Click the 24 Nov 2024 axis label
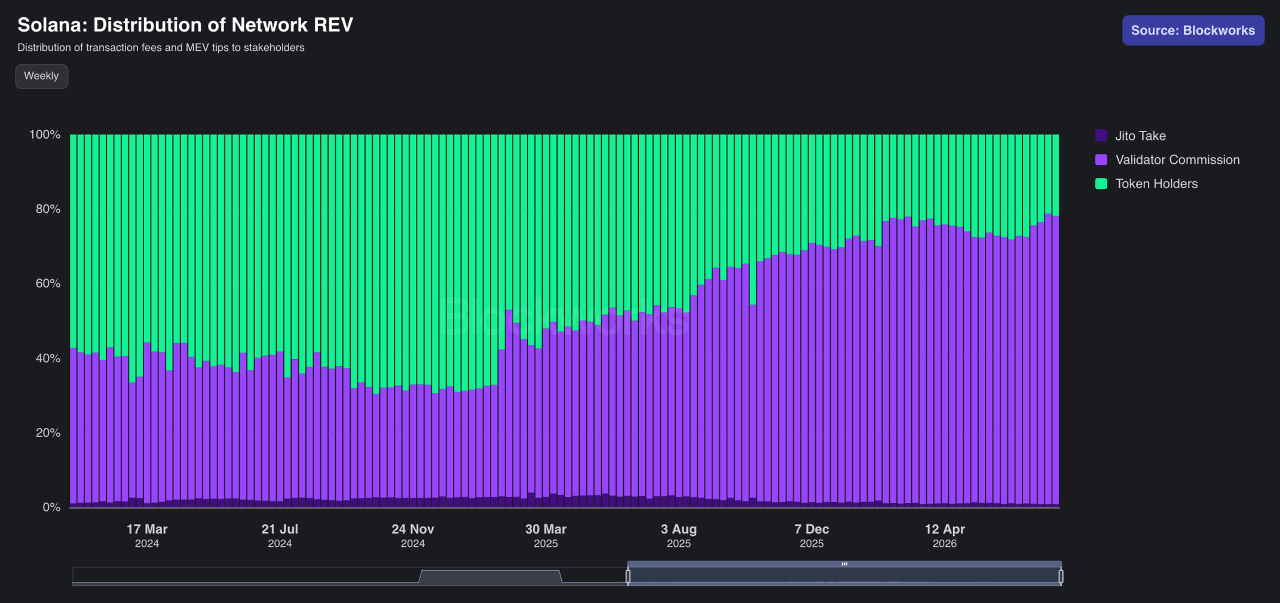This screenshot has height=603, width=1280. tap(413, 536)
